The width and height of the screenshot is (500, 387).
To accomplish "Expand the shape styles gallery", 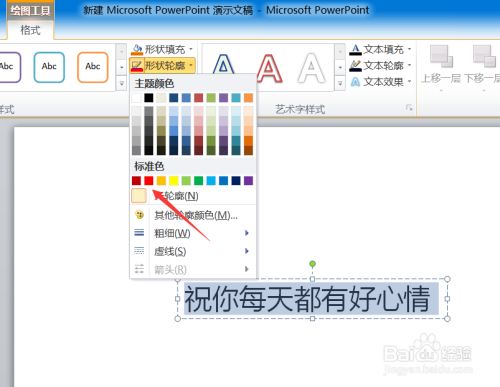I will click(x=121, y=83).
